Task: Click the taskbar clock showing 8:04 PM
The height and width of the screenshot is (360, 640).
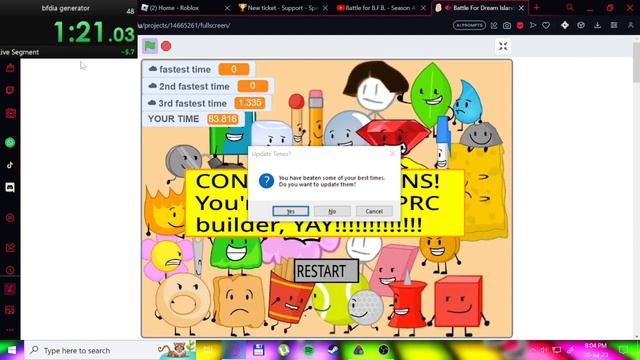Action: coord(596,350)
